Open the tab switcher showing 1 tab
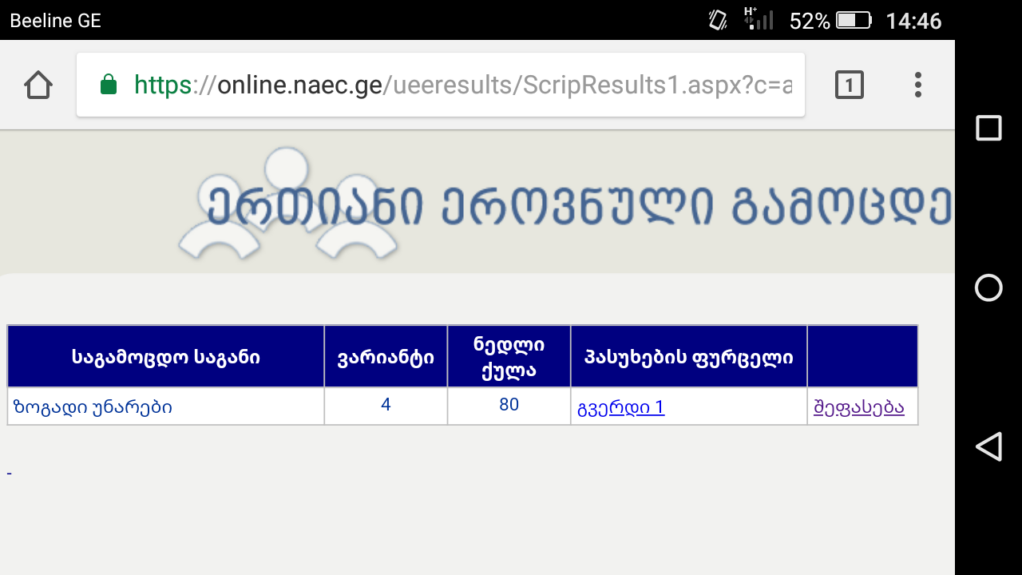This screenshot has width=1022, height=575. point(848,85)
